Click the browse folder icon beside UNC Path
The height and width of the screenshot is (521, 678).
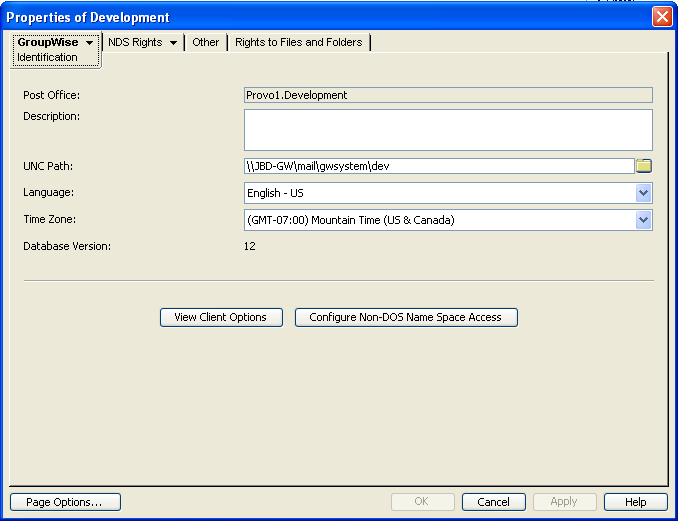pyautogui.click(x=644, y=166)
